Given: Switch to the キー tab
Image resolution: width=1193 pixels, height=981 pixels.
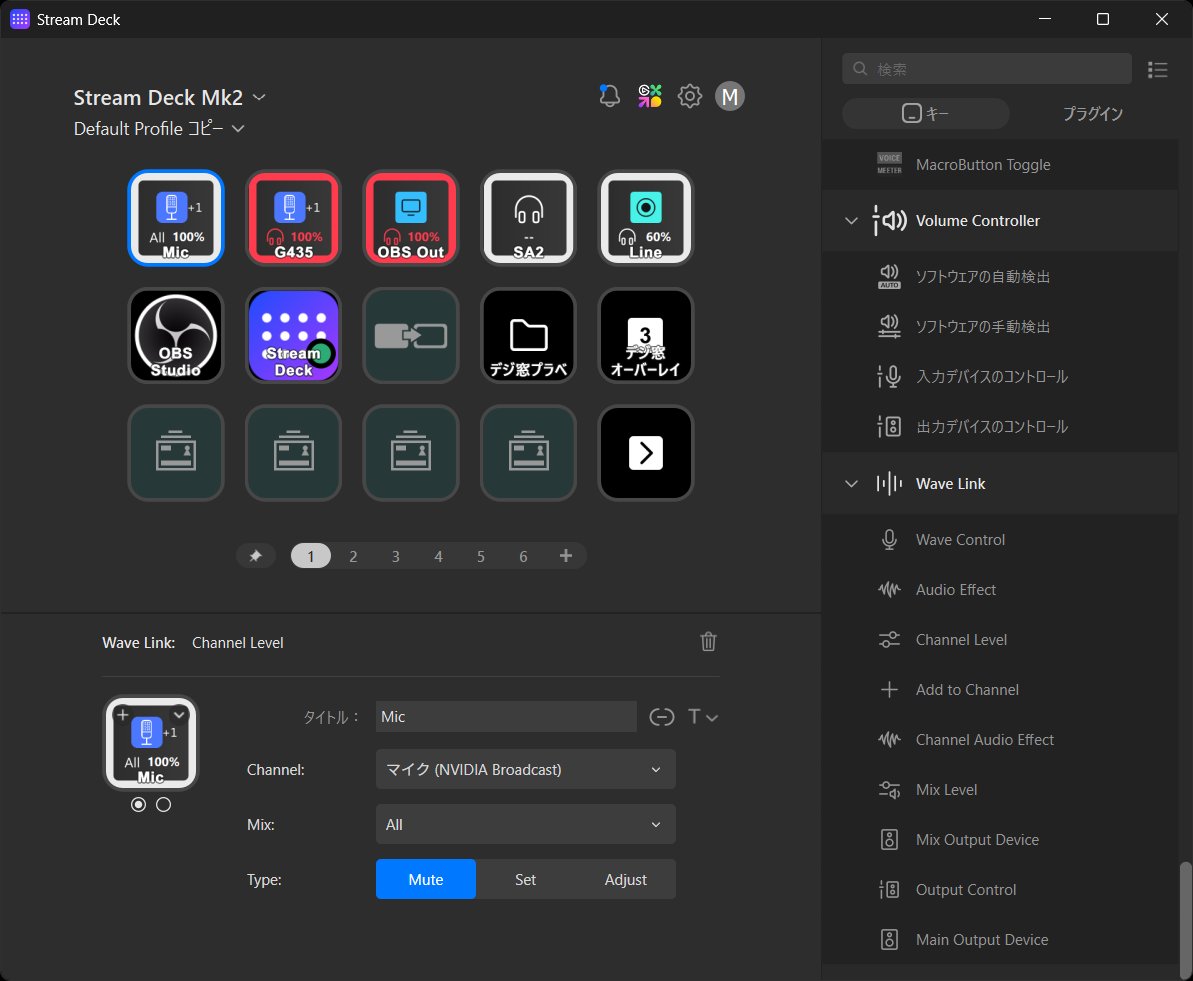Looking at the screenshot, I should click(x=926, y=113).
